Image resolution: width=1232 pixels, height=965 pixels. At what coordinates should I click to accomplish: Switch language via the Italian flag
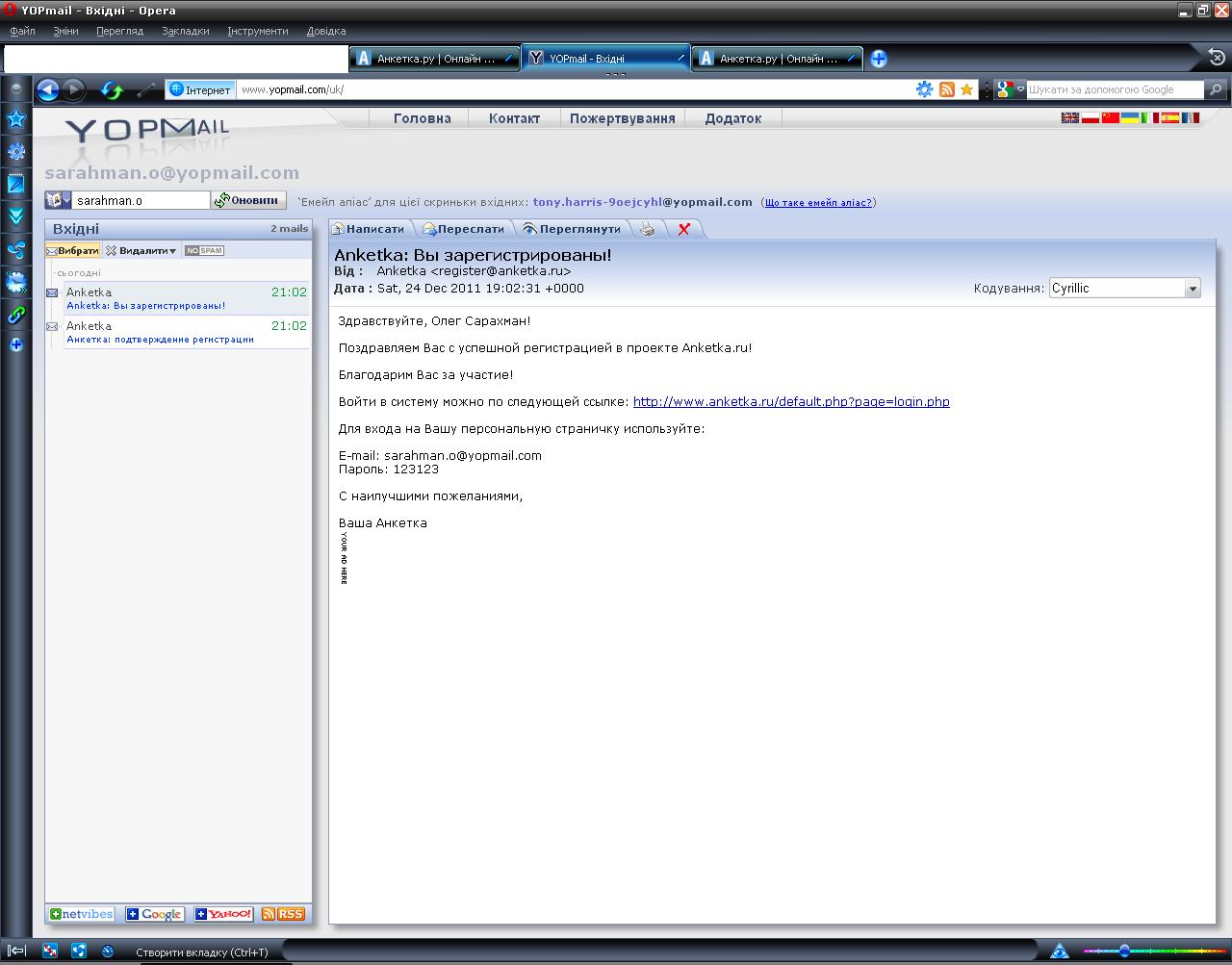pos(1150,118)
